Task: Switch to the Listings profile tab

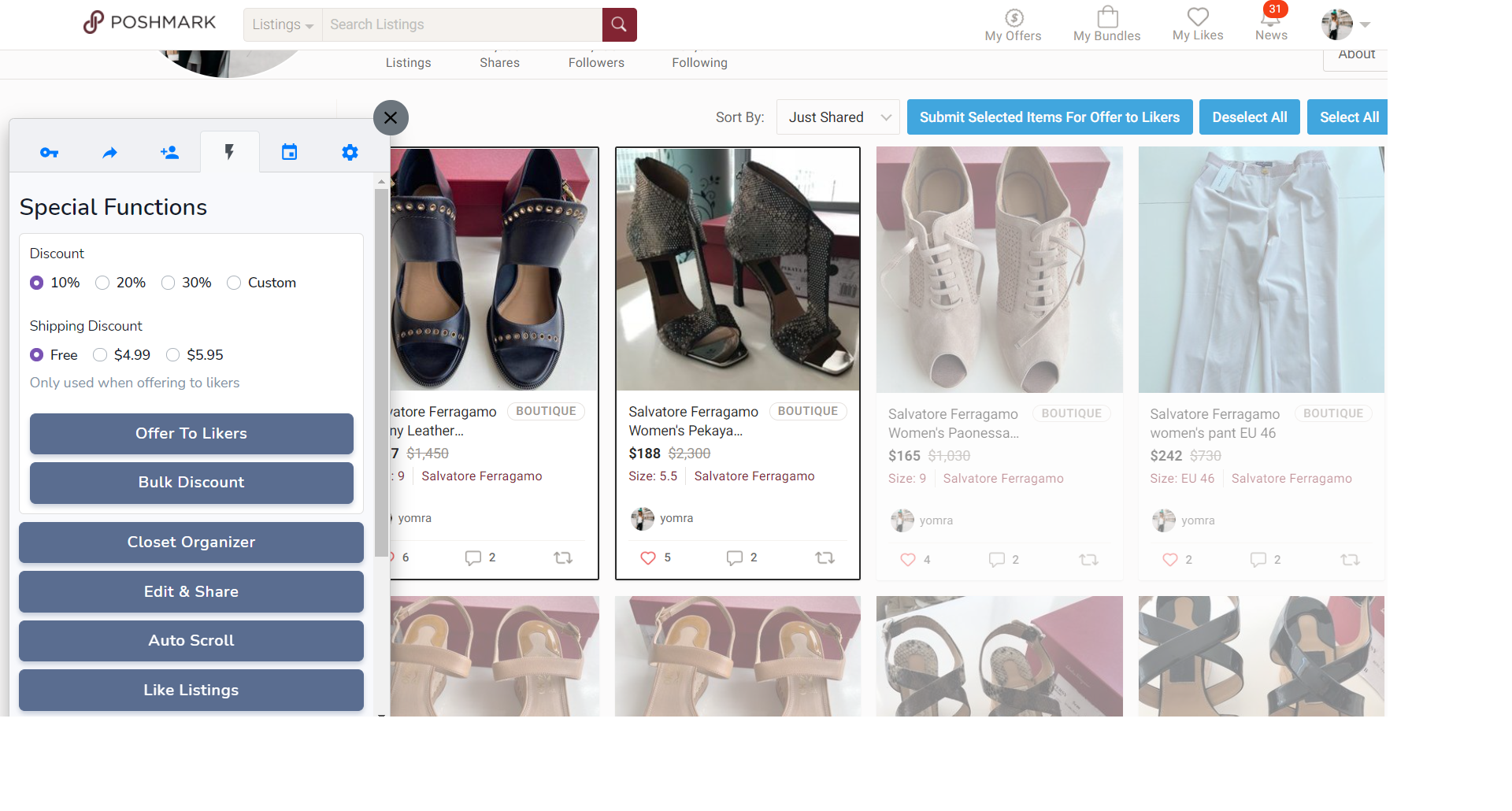Action: pos(408,62)
